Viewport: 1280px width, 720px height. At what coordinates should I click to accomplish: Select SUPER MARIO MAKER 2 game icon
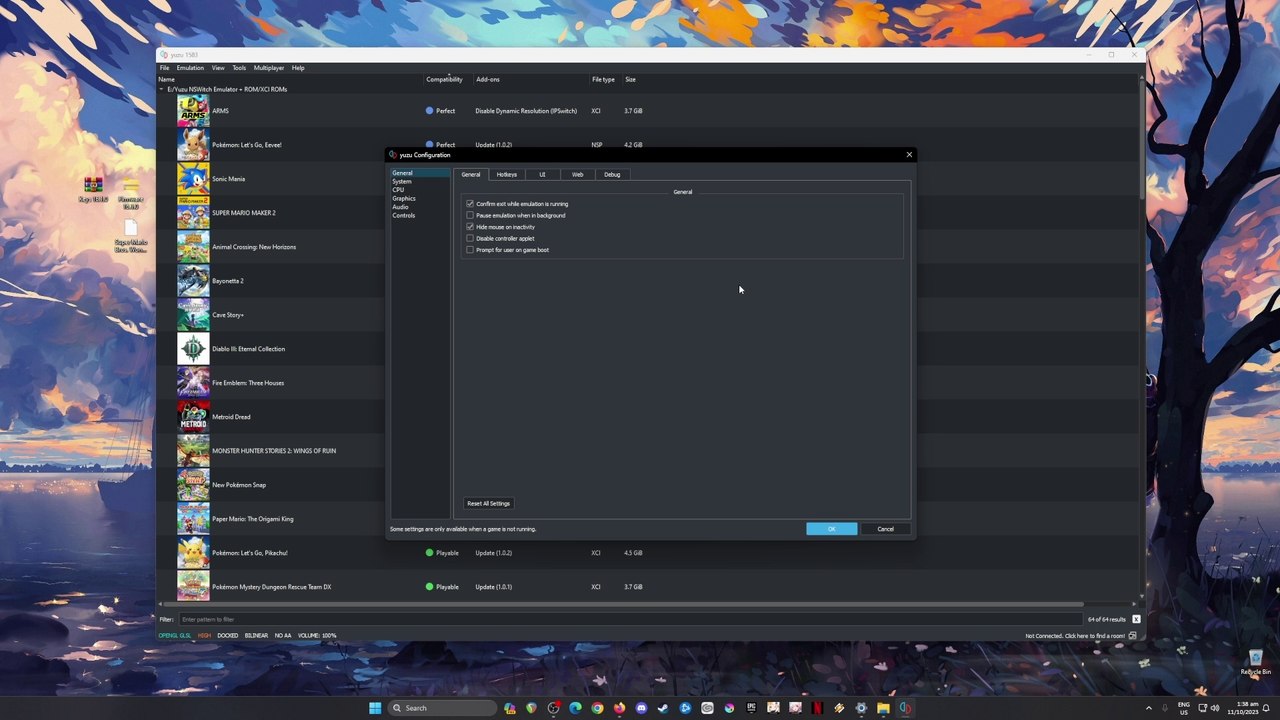point(193,213)
